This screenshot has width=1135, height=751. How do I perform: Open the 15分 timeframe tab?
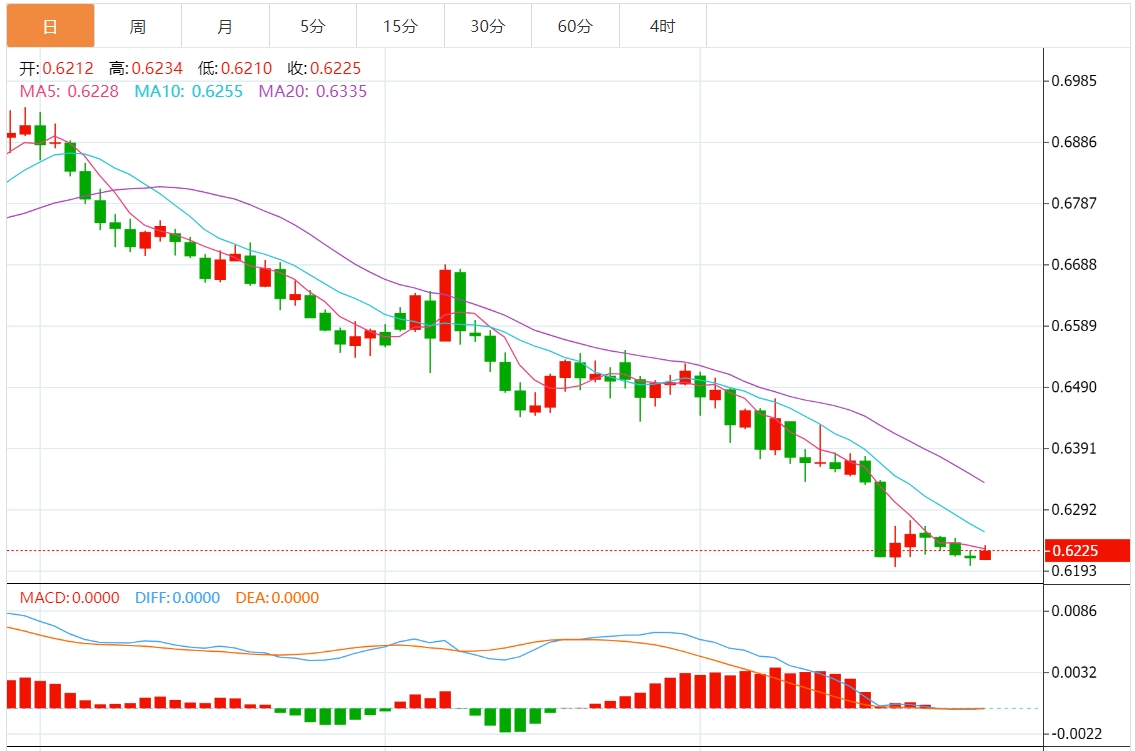[x=400, y=26]
